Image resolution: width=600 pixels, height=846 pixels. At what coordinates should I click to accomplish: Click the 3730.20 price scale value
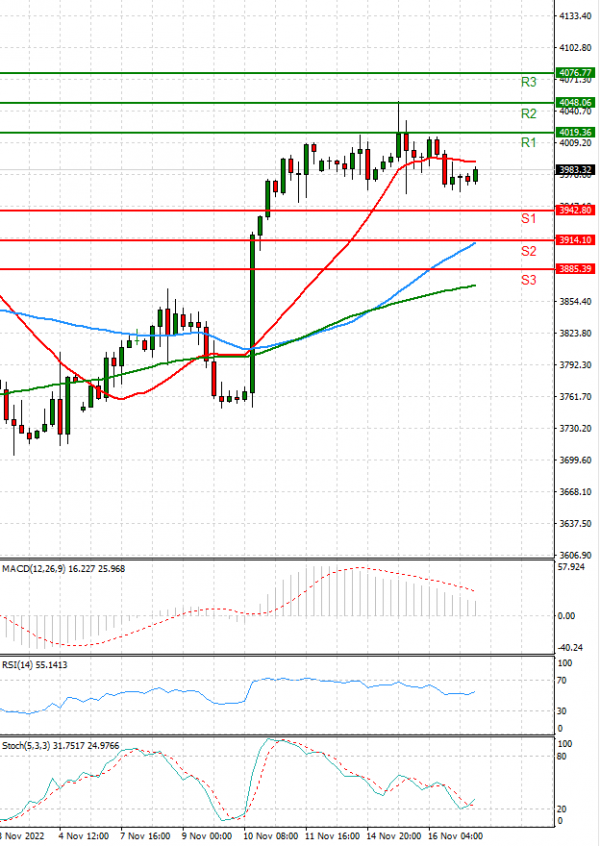click(x=575, y=428)
